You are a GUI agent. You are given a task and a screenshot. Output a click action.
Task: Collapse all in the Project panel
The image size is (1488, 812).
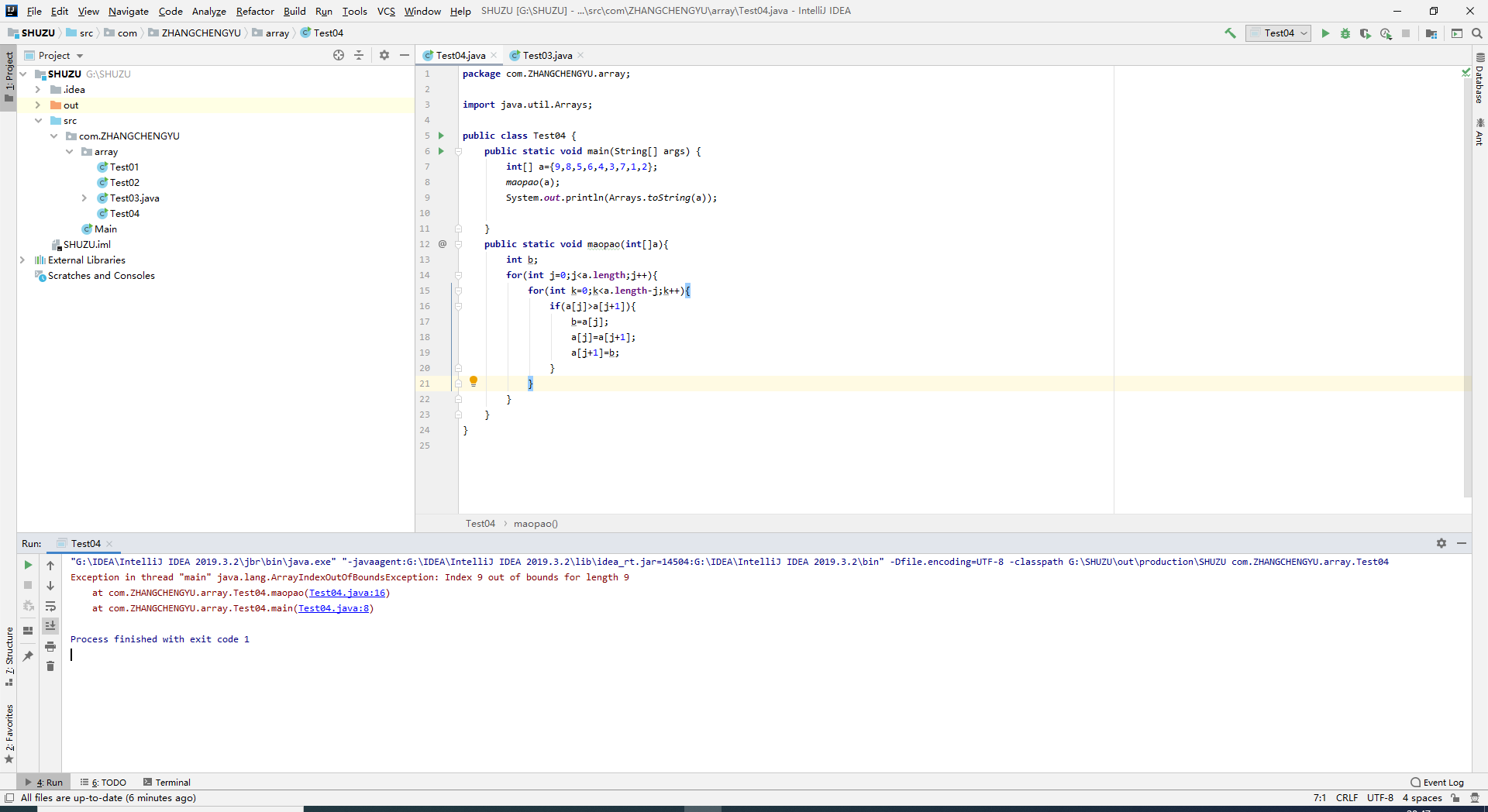[359, 55]
